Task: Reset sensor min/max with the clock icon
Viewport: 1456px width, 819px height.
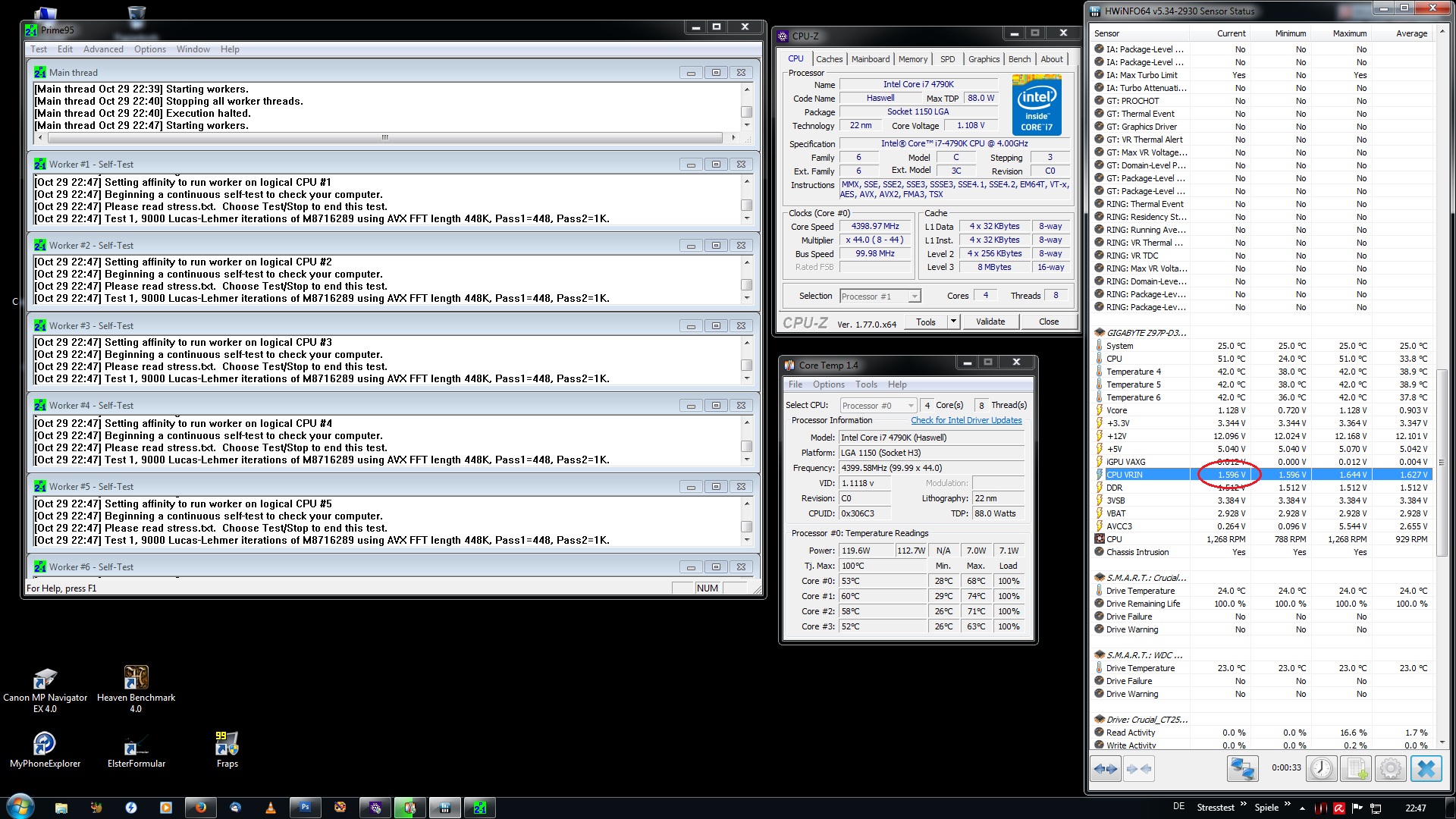Action: pyautogui.click(x=1321, y=768)
